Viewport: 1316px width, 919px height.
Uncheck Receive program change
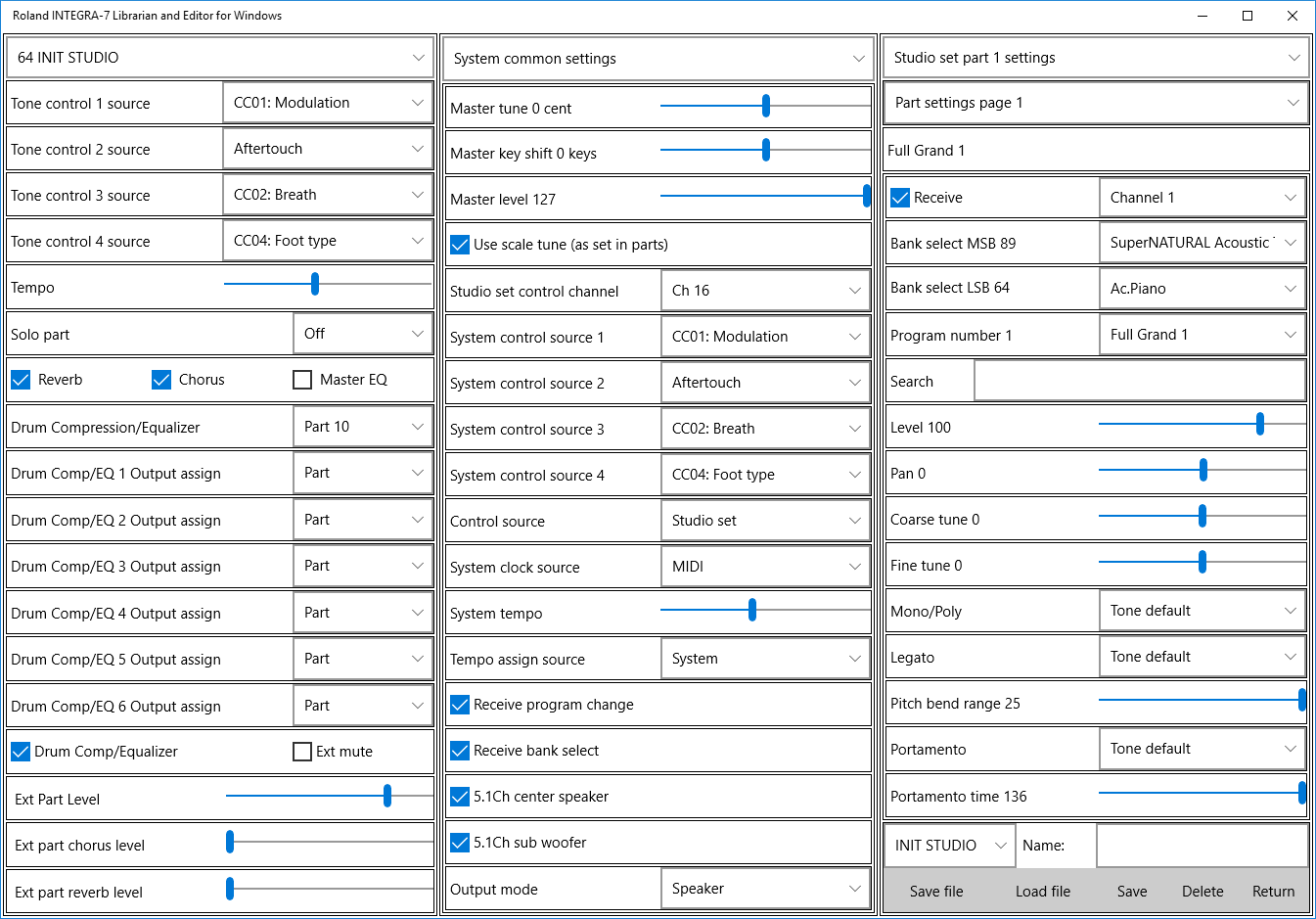click(x=460, y=705)
